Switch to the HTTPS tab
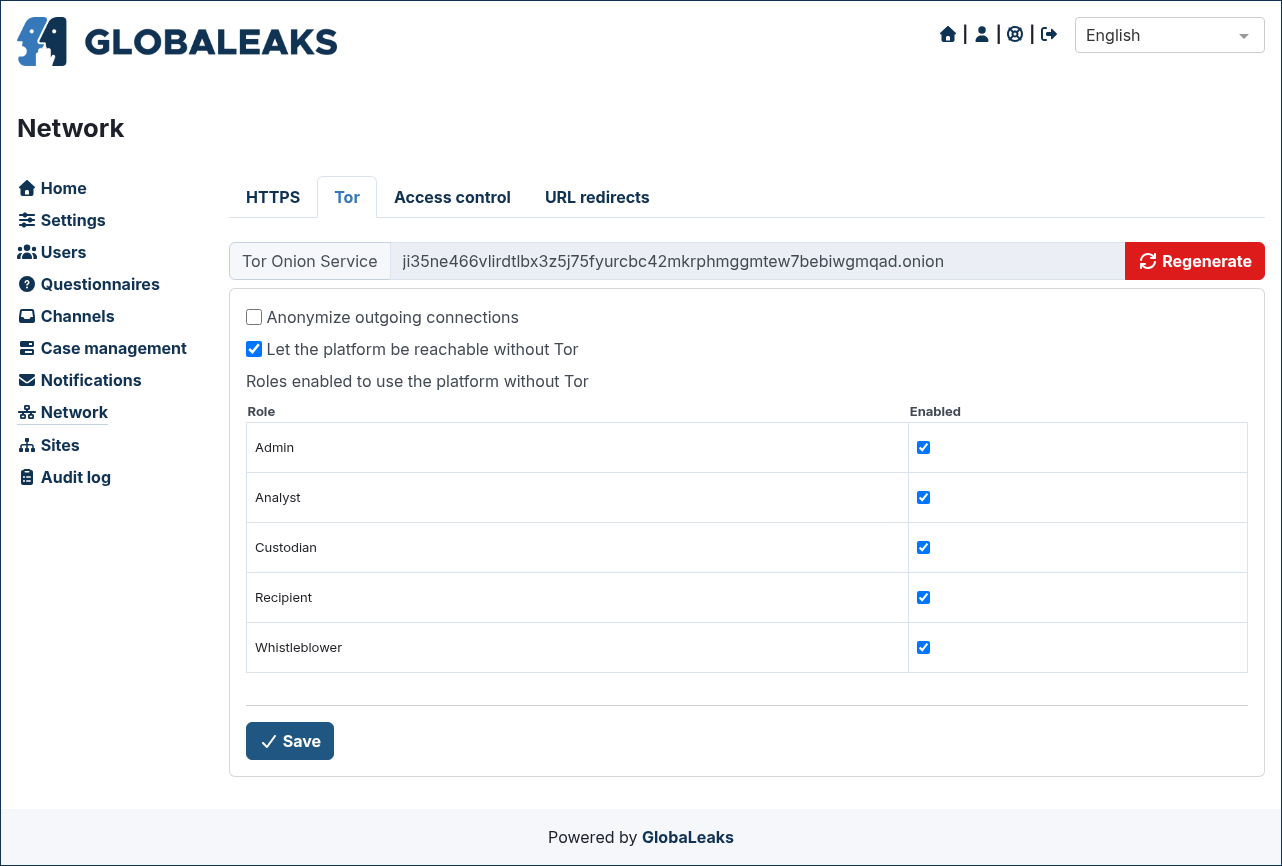The width and height of the screenshot is (1282, 866). (x=273, y=197)
